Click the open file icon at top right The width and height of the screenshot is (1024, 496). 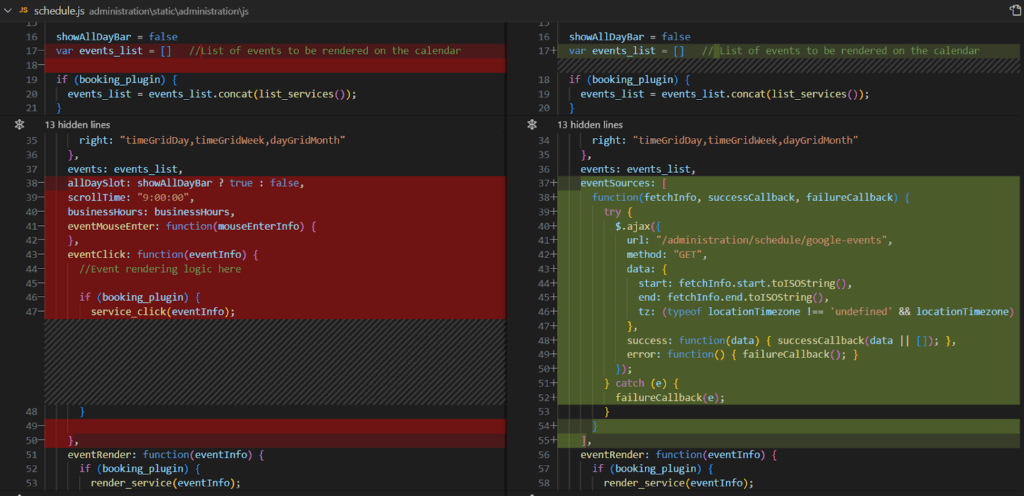tap(1014, 9)
